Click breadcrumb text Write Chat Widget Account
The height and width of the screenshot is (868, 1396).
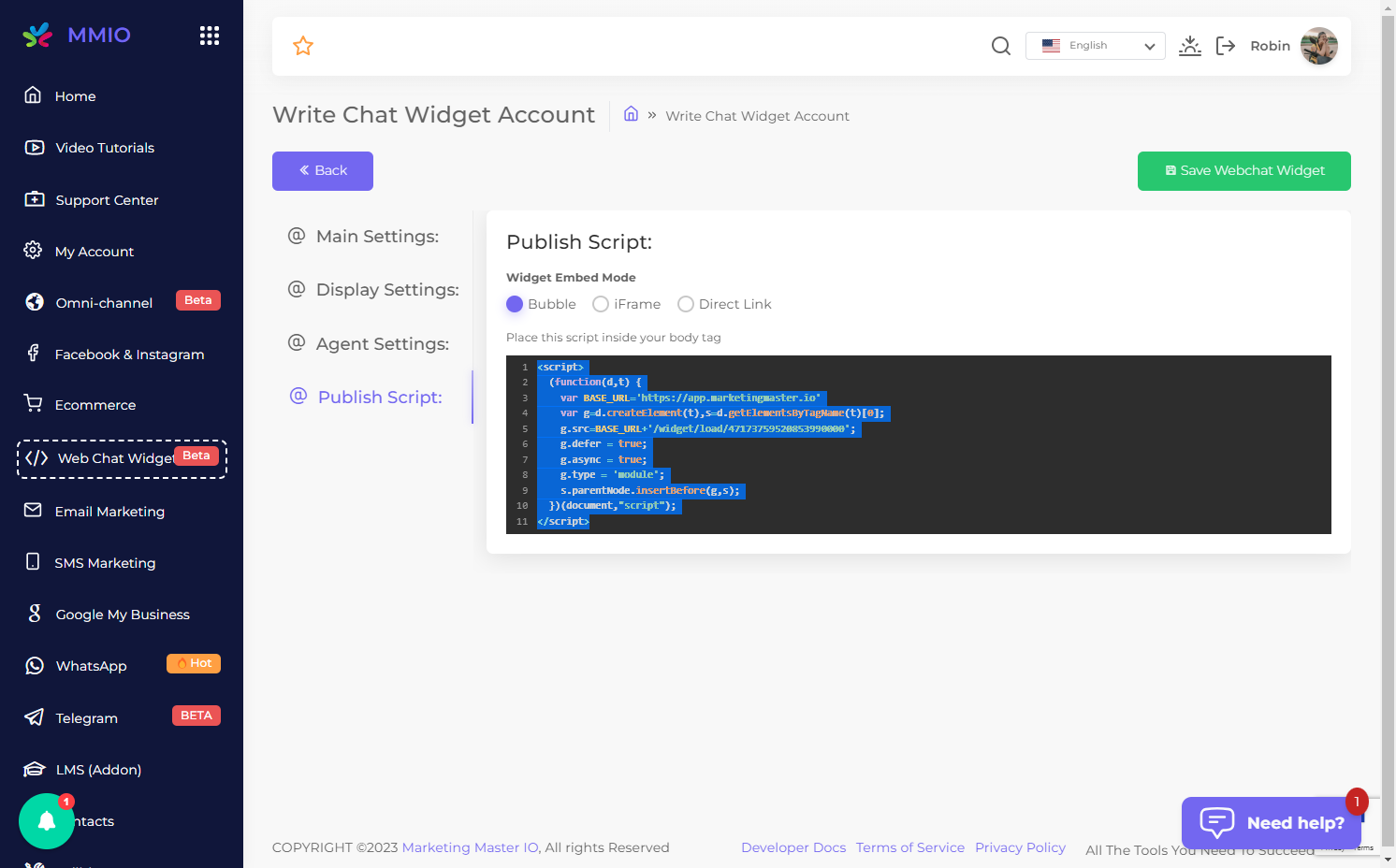[x=758, y=116]
